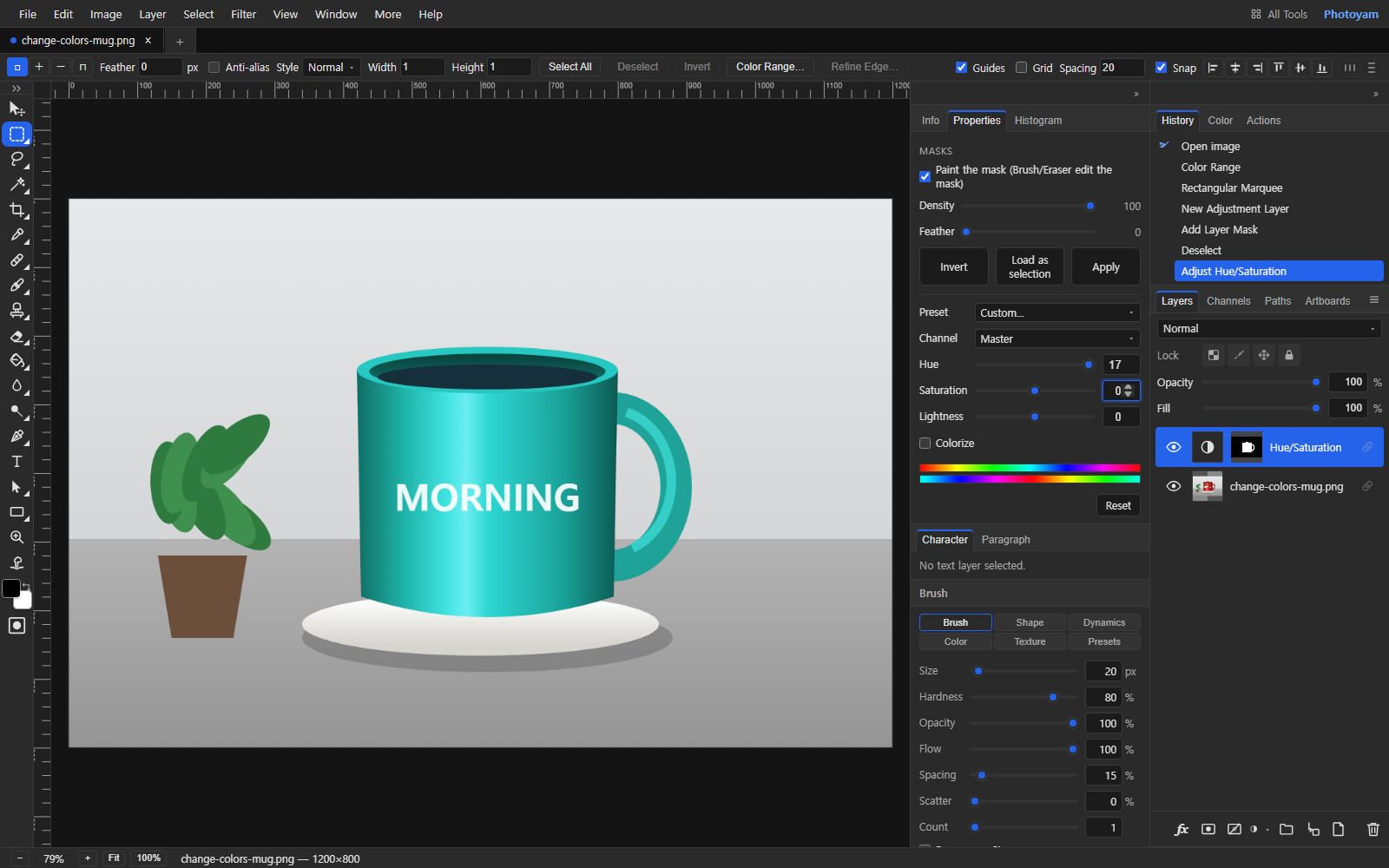Delete layer with trash icon
The height and width of the screenshot is (868, 1389).
click(x=1373, y=829)
